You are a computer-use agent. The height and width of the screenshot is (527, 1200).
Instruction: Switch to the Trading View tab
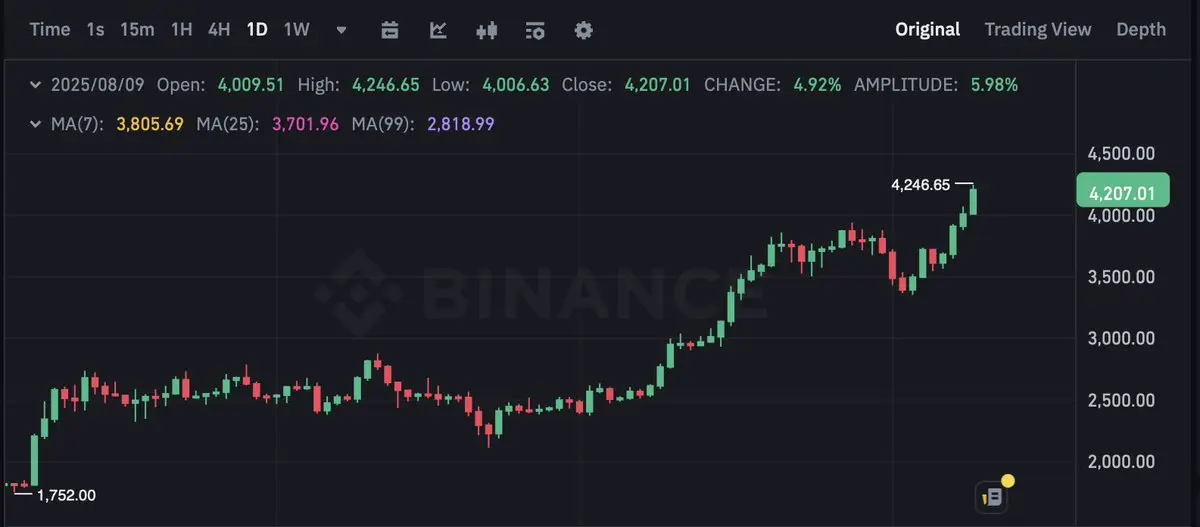tap(1038, 30)
